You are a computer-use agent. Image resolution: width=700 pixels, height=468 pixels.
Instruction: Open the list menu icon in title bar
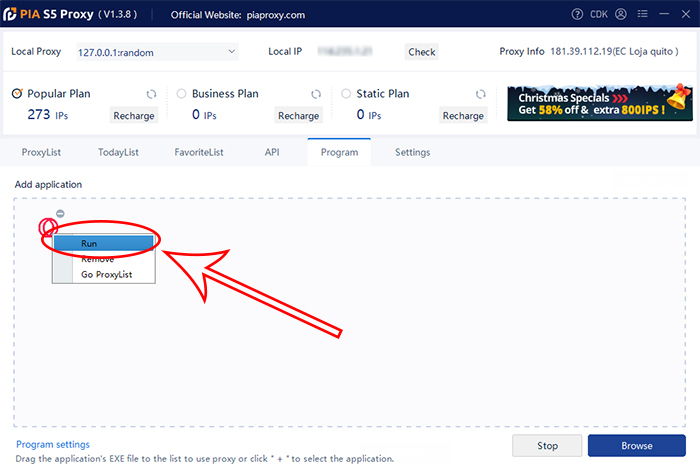[x=642, y=14]
